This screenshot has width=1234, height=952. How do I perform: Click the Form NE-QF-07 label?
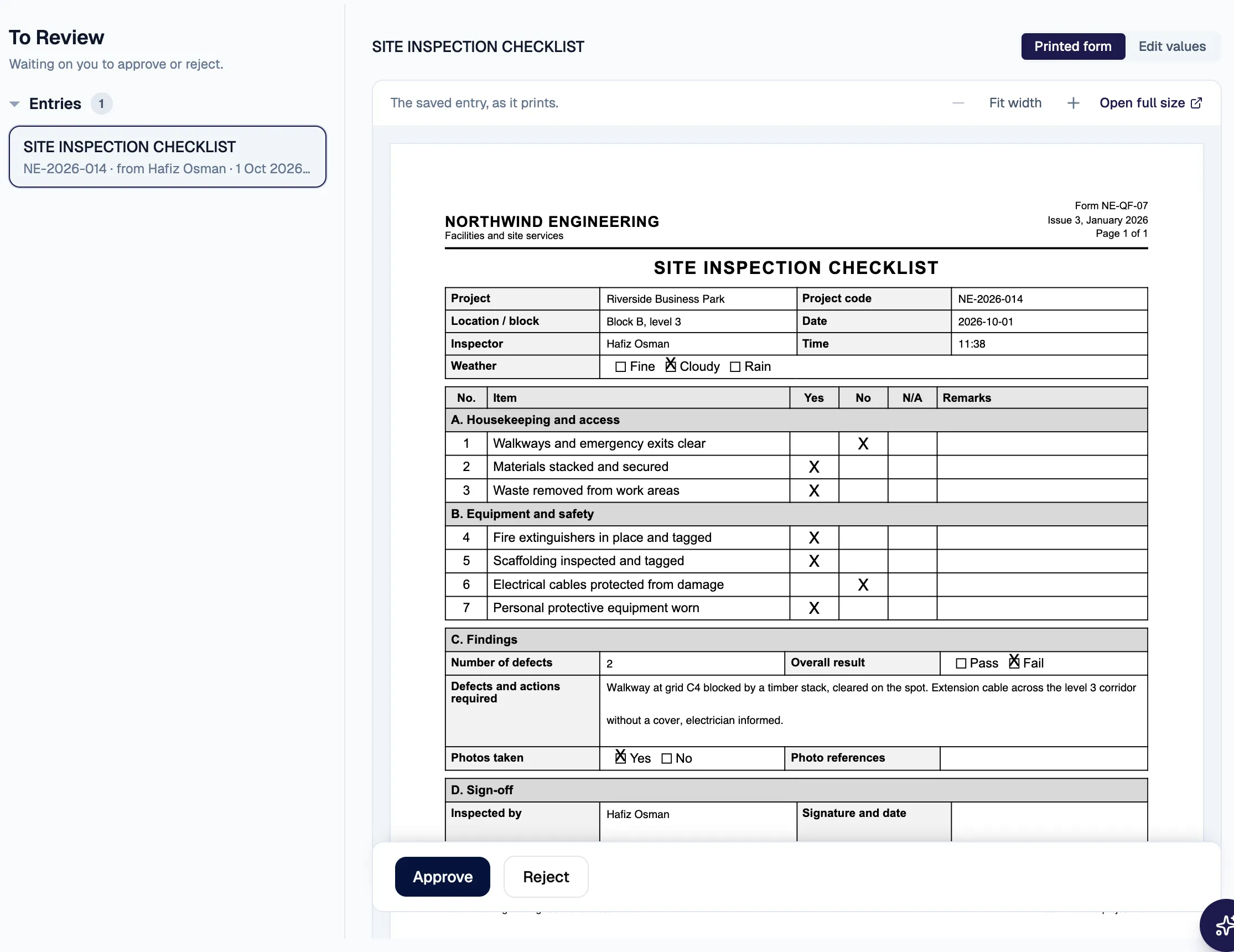[x=1111, y=206]
